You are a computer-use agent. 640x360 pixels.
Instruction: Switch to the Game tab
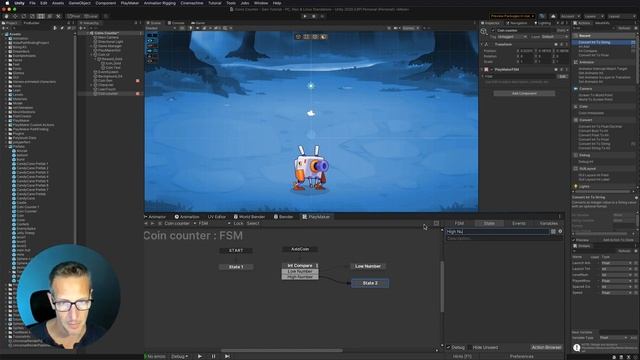coord(199,23)
